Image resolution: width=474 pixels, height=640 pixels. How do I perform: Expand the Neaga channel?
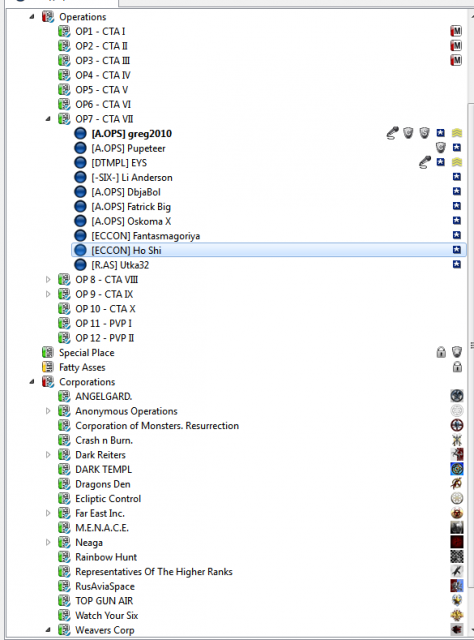tap(48, 542)
